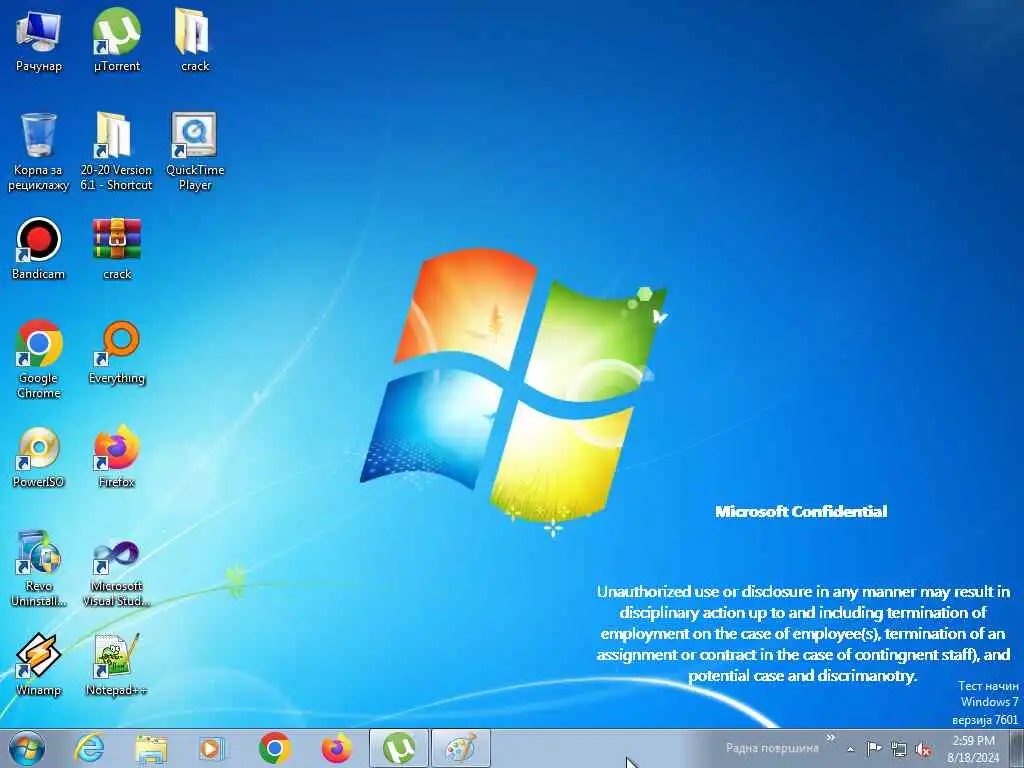
Task: Open the muted volume tray icon
Action: coord(923,750)
